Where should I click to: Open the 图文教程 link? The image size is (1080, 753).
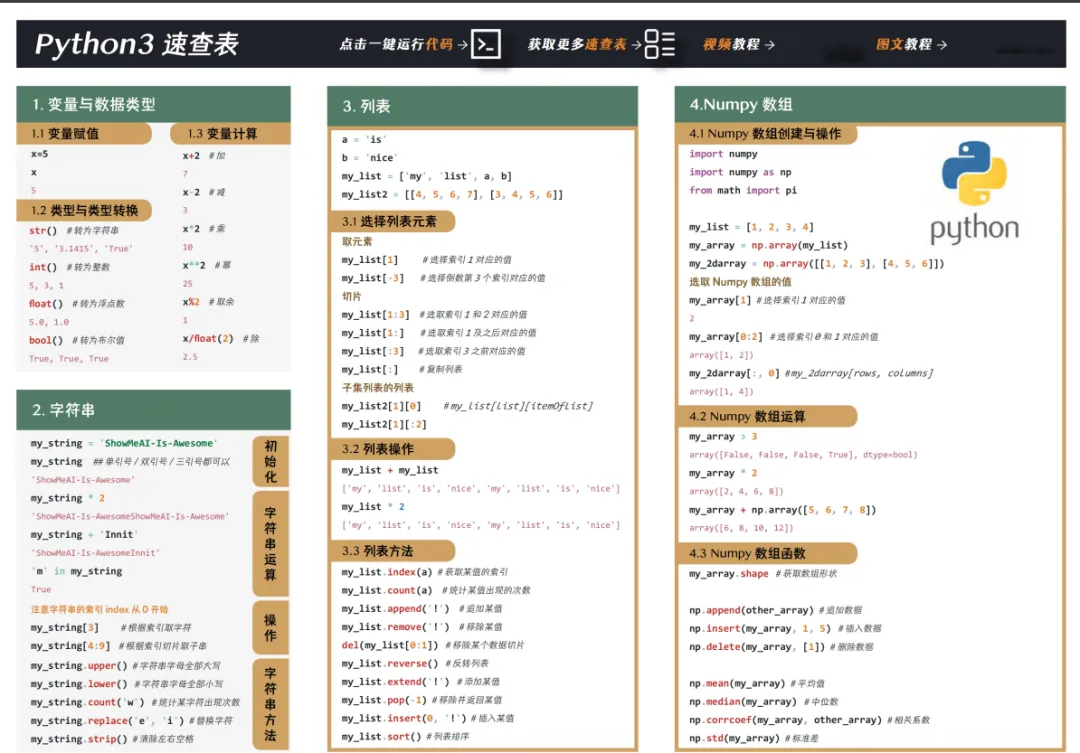click(x=911, y=44)
